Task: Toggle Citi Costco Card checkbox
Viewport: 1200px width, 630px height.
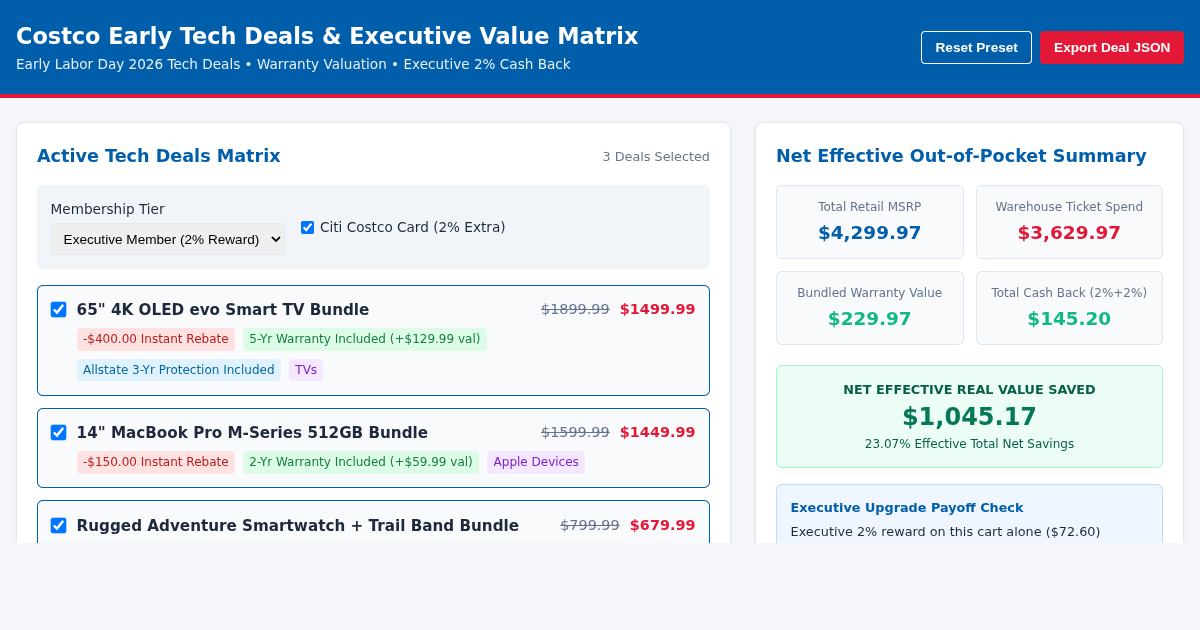Action: click(x=307, y=227)
